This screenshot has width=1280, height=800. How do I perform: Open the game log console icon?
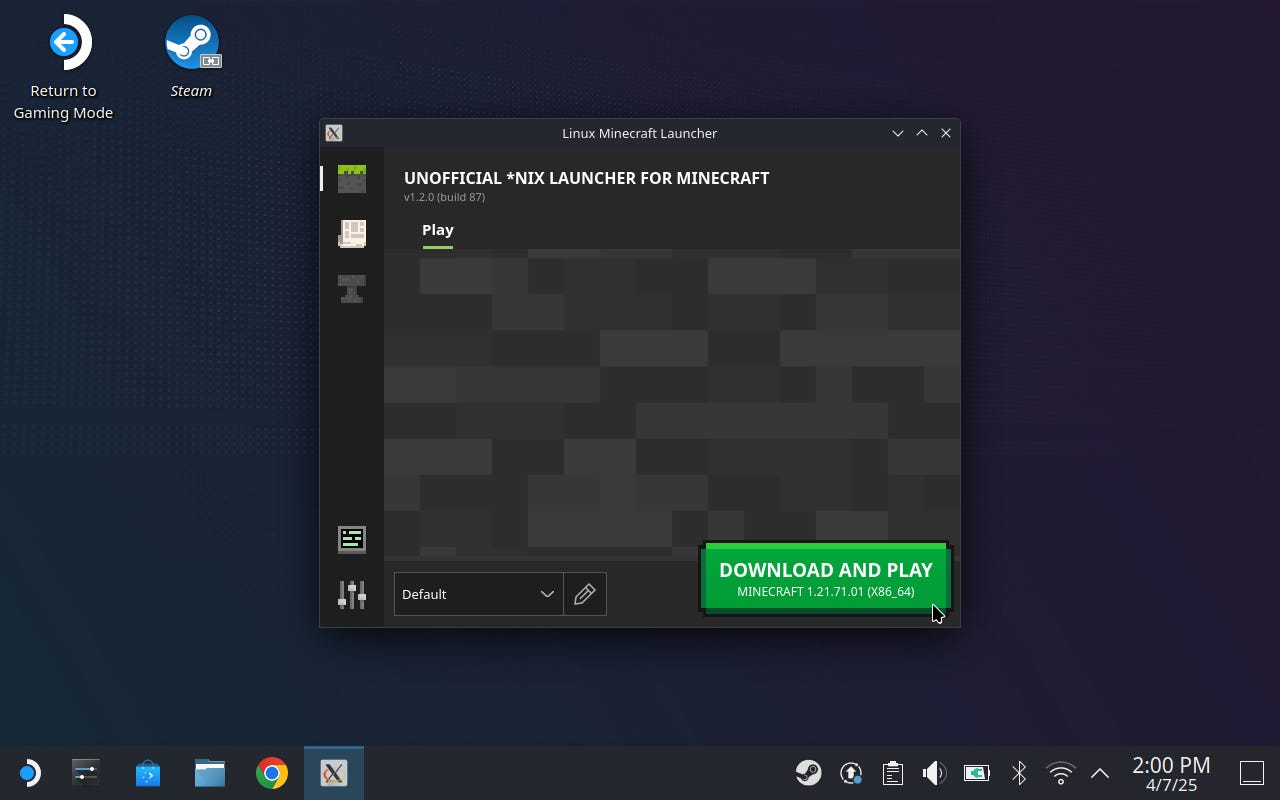[x=352, y=540]
